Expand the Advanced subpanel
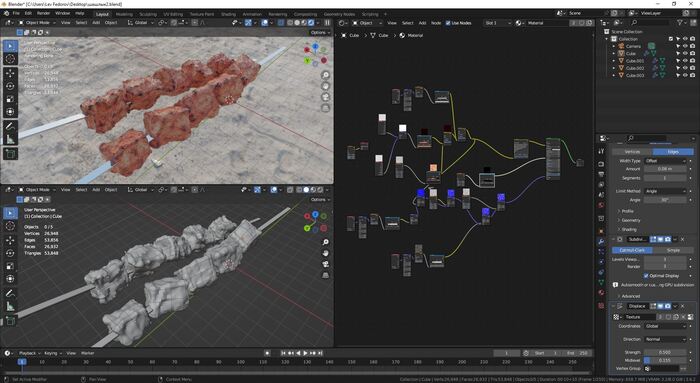Image resolution: width=700 pixels, height=383 pixels. [629, 296]
